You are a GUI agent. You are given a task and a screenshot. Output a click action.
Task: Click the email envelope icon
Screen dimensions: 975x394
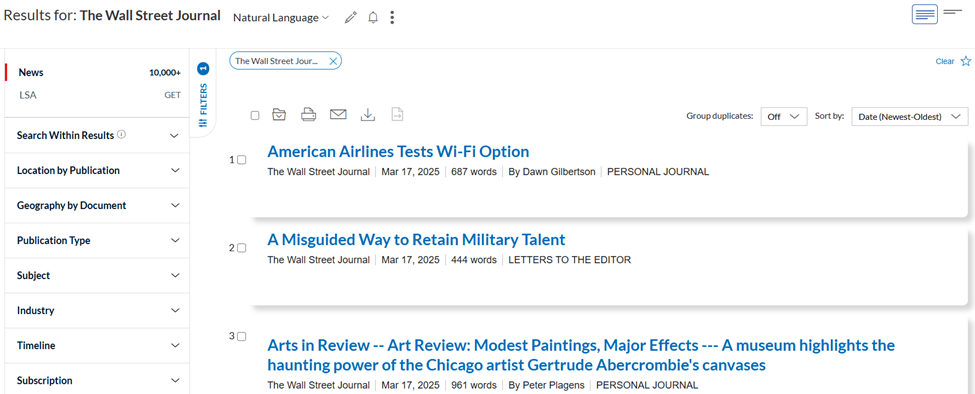pos(338,114)
